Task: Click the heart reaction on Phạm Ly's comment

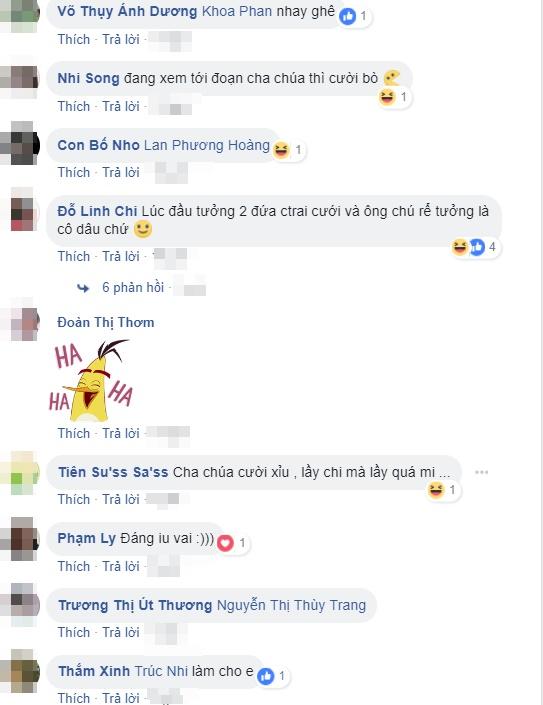Action: (226, 543)
